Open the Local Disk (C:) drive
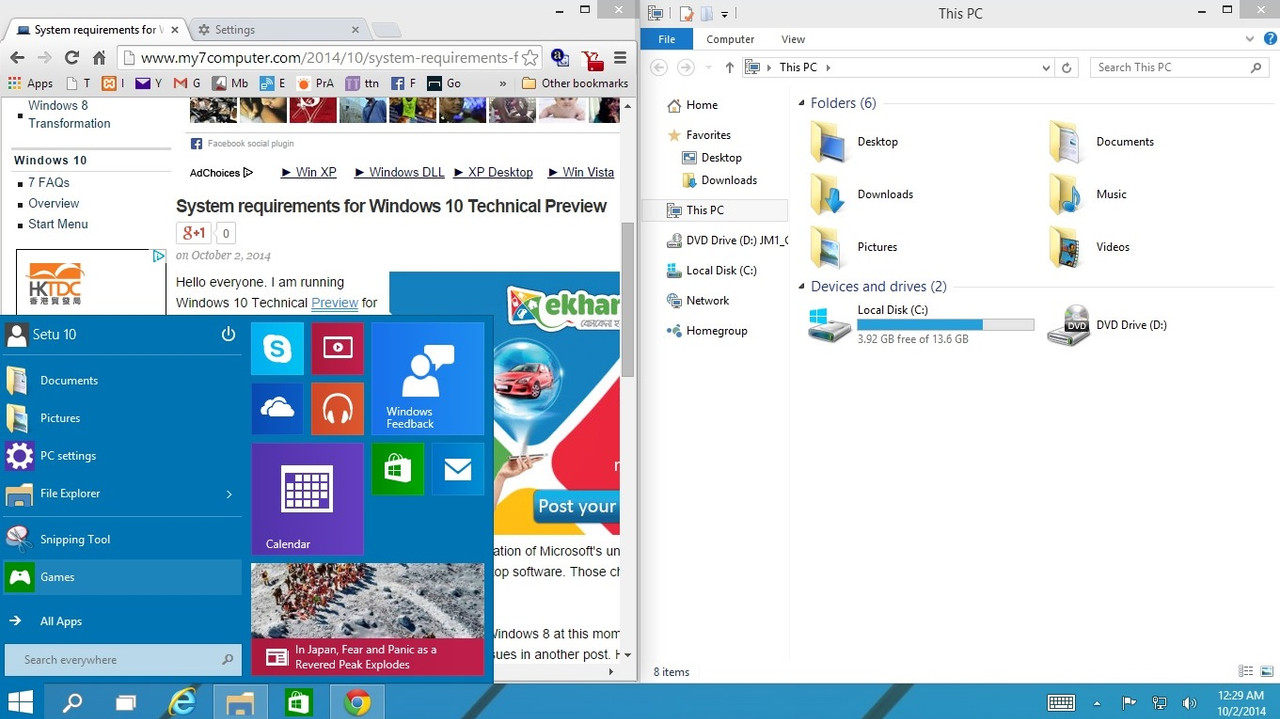The image size is (1280, 719). click(x=920, y=325)
